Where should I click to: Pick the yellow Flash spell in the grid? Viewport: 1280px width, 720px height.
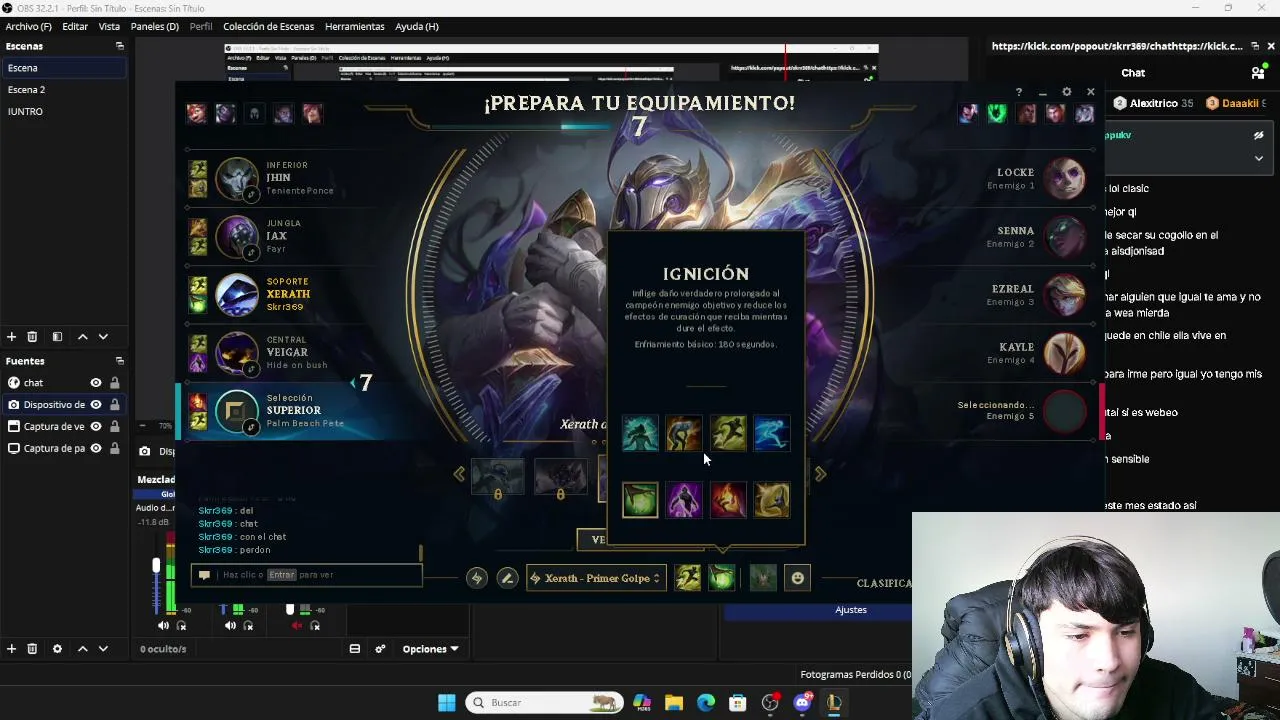click(x=728, y=433)
